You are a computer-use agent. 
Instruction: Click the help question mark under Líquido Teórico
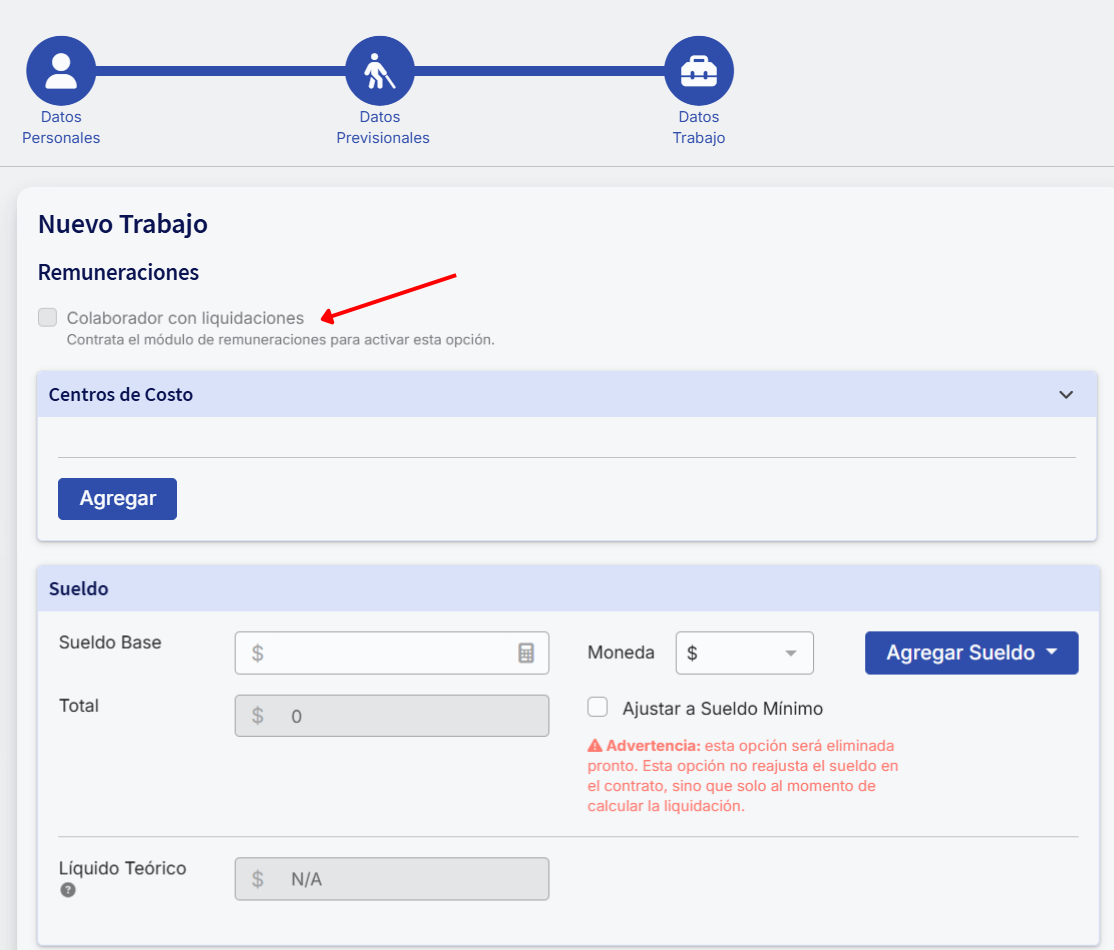(67, 889)
